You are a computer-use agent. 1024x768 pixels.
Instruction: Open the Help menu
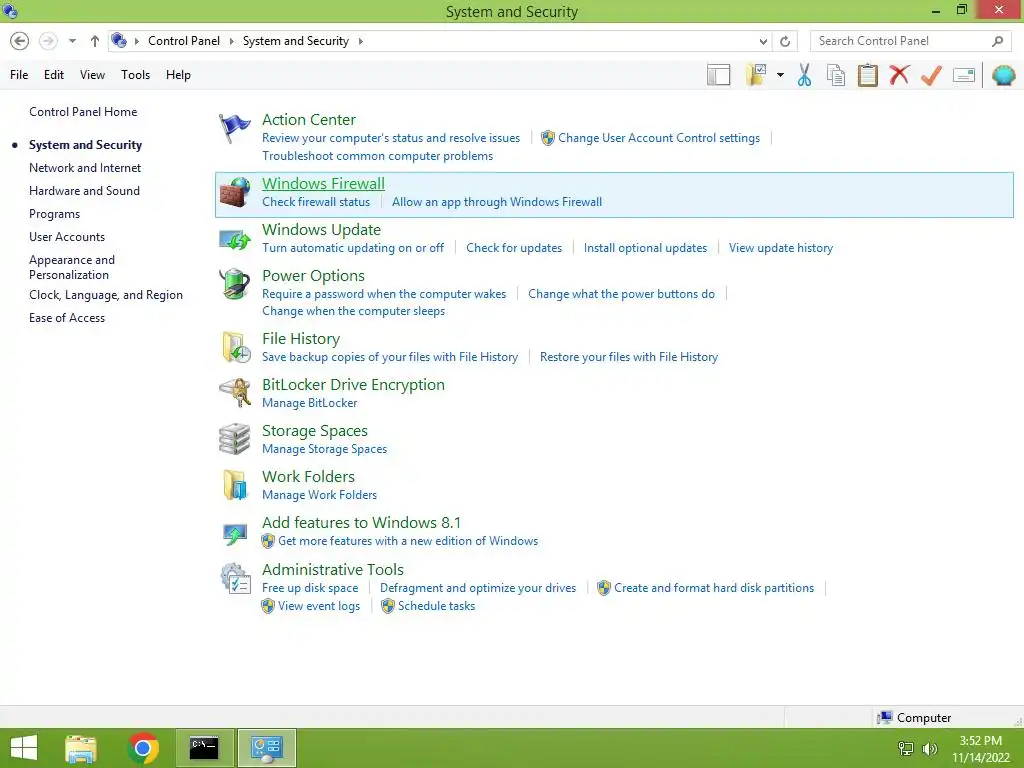[x=178, y=75]
